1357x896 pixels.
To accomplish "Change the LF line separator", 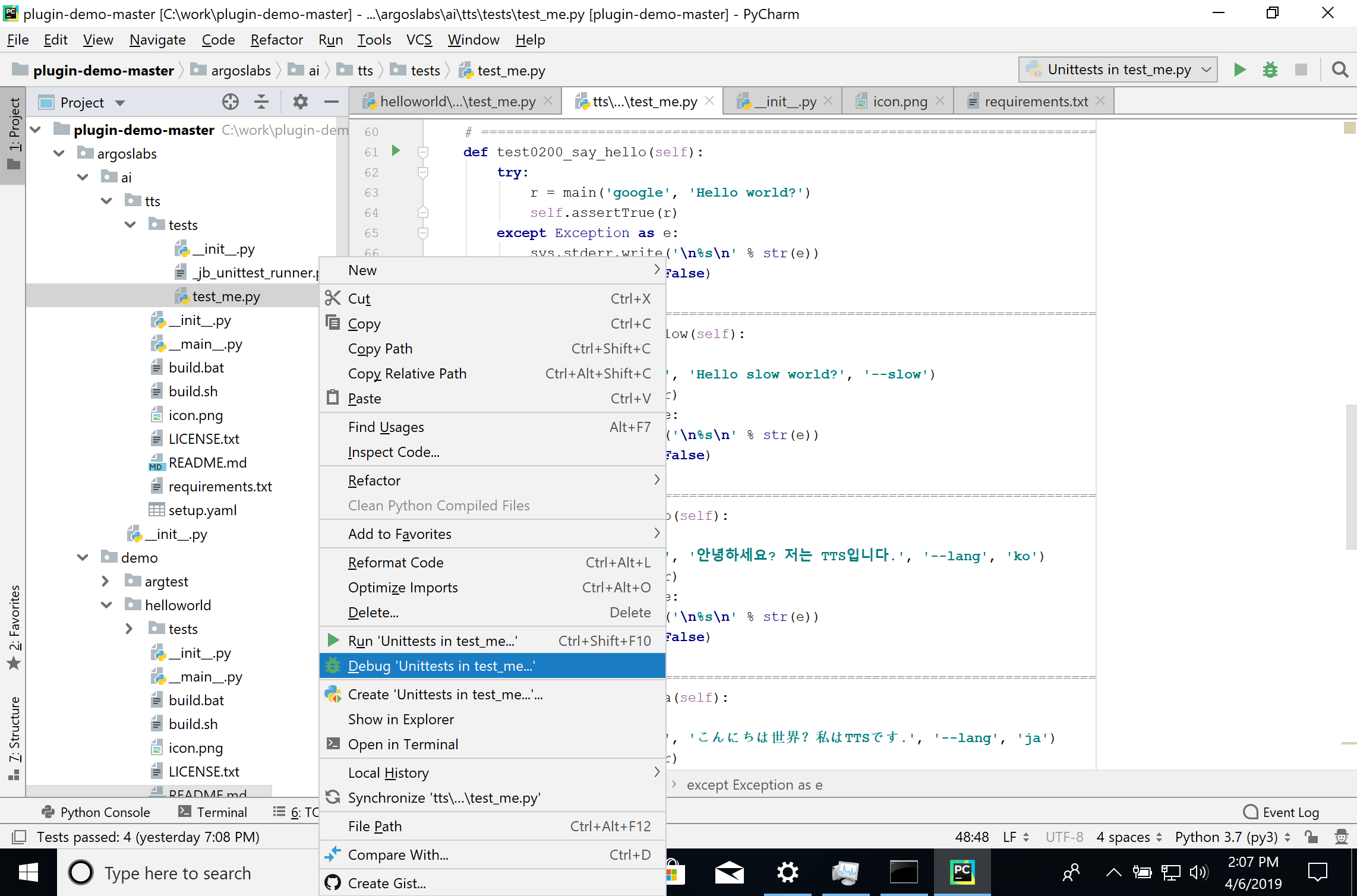I will pos(1016,837).
